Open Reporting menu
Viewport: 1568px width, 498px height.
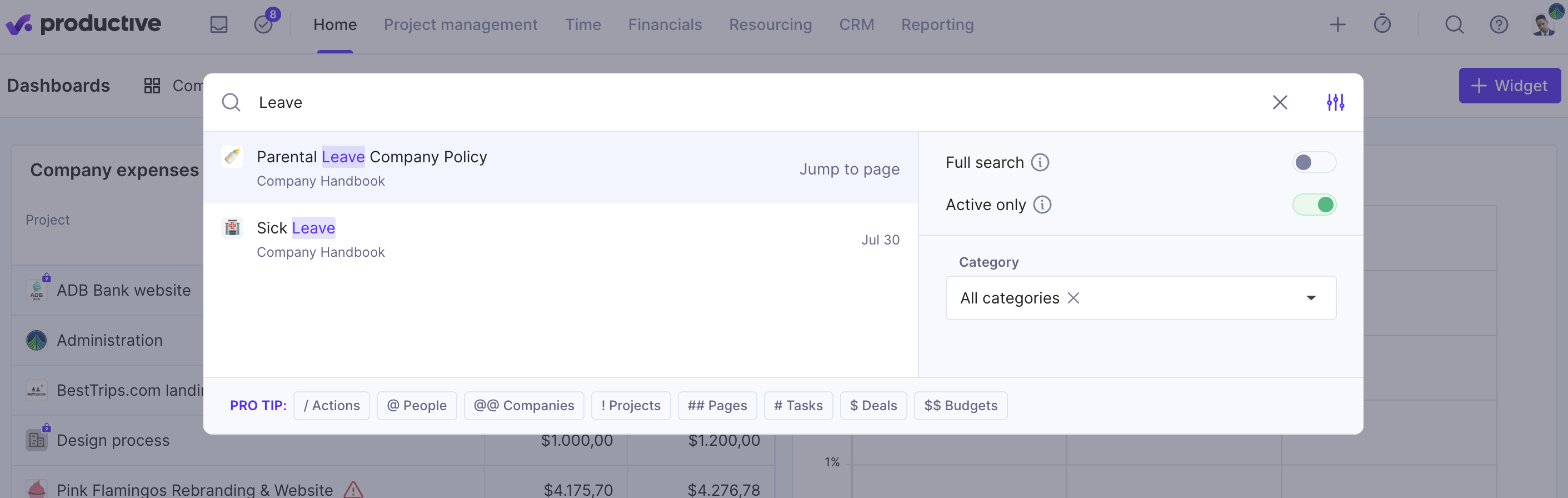[937, 24]
